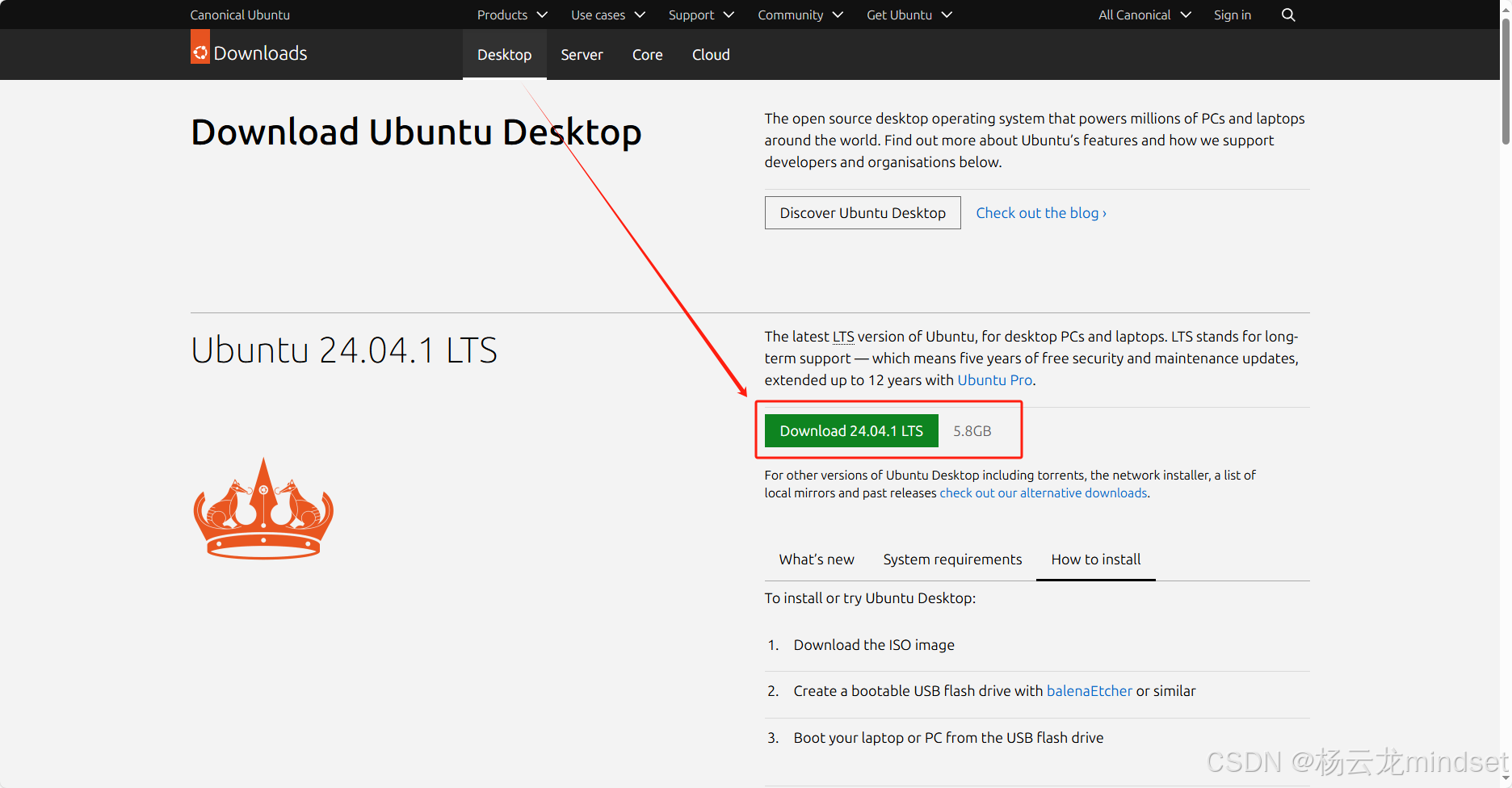The width and height of the screenshot is (1512, 788).
Task: Open the Get Ubuntu dropdown
Action: click(x=899, y=15)
